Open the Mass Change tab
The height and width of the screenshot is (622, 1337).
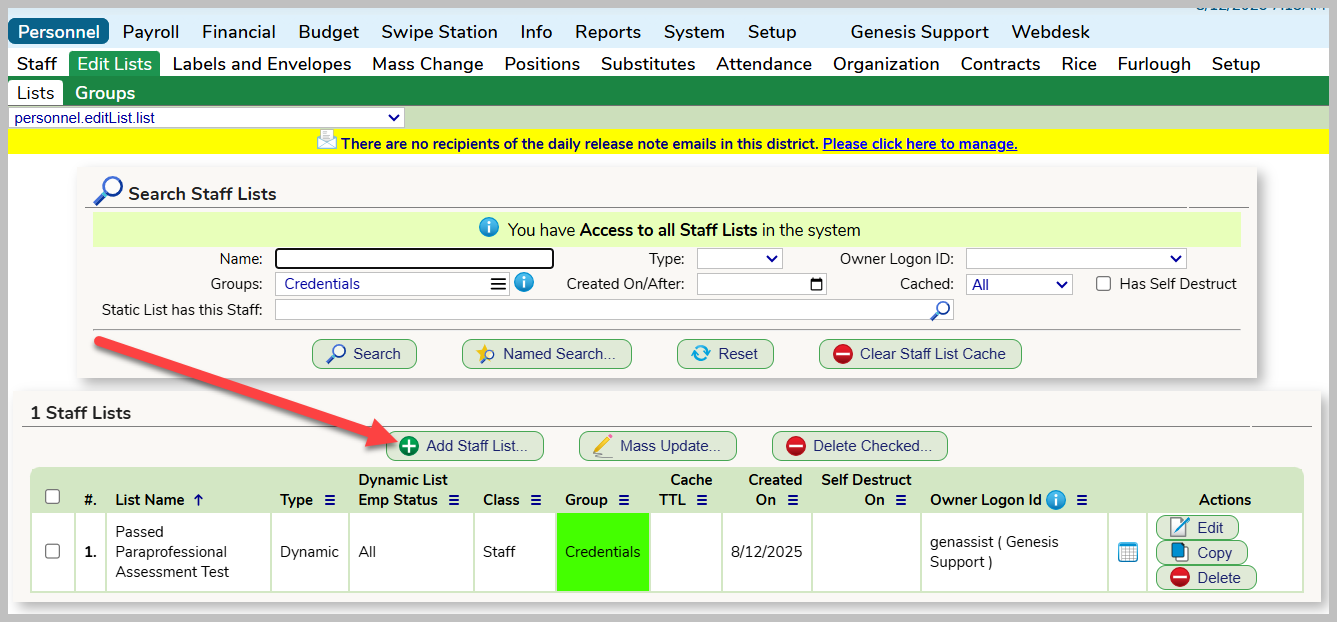tap(428, 64)
